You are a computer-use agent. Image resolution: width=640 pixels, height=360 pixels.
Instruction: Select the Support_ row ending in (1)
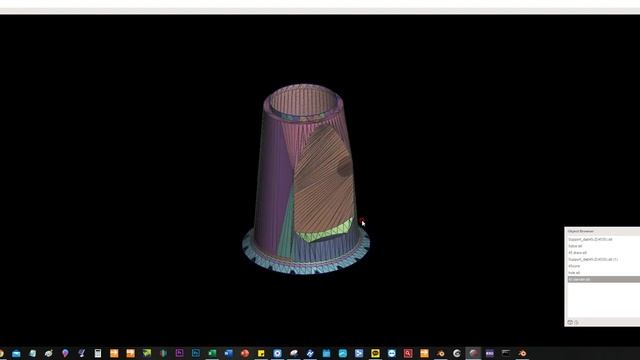click(x=604, y=260)
